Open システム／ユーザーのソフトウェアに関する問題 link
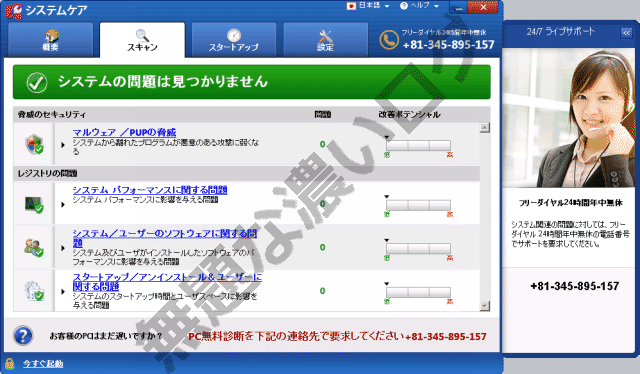The image size is (640, 374). [165, 238]
